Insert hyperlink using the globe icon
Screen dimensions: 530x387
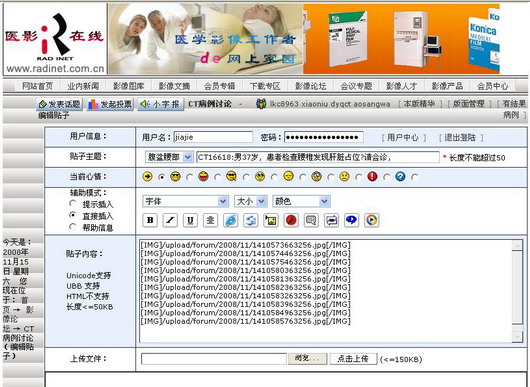(x=231, y=220)
